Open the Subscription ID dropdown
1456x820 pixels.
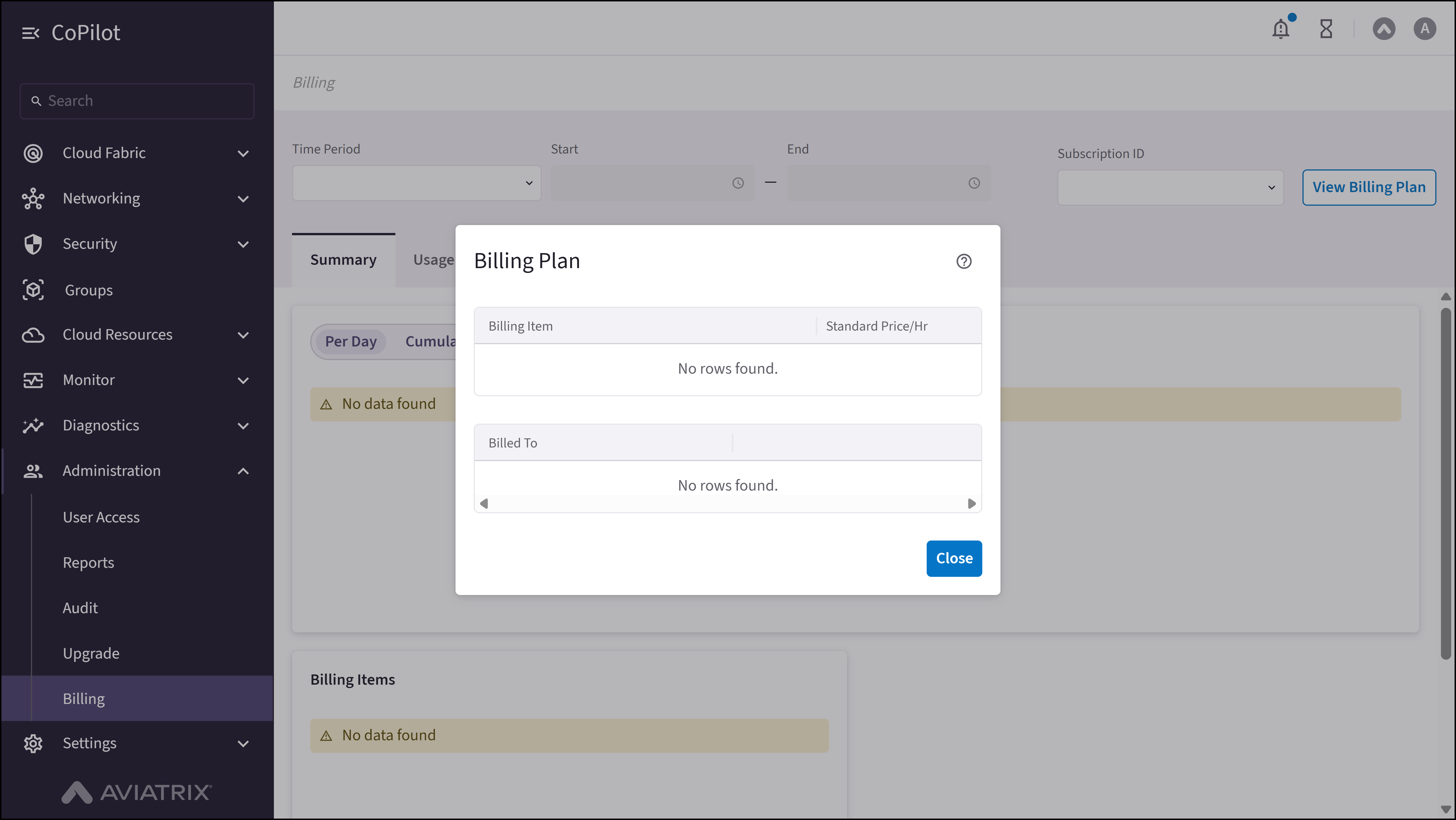point(1169,187)
